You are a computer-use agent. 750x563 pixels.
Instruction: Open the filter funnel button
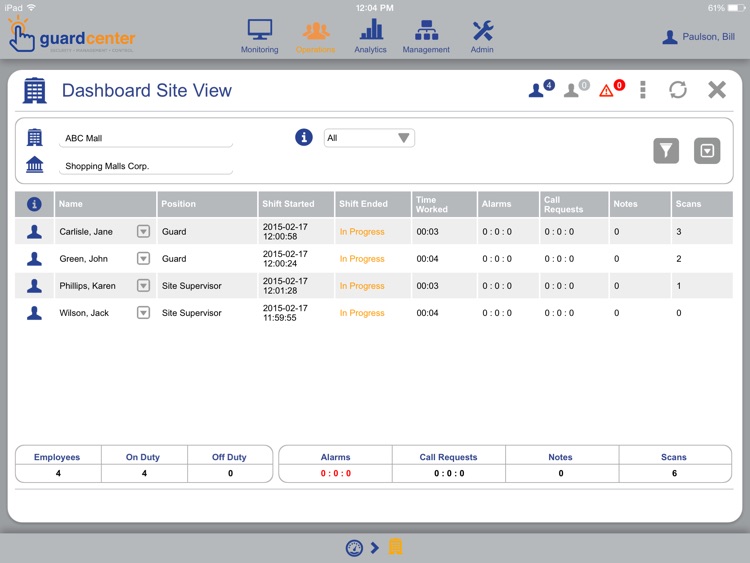[x=666, y=151]
